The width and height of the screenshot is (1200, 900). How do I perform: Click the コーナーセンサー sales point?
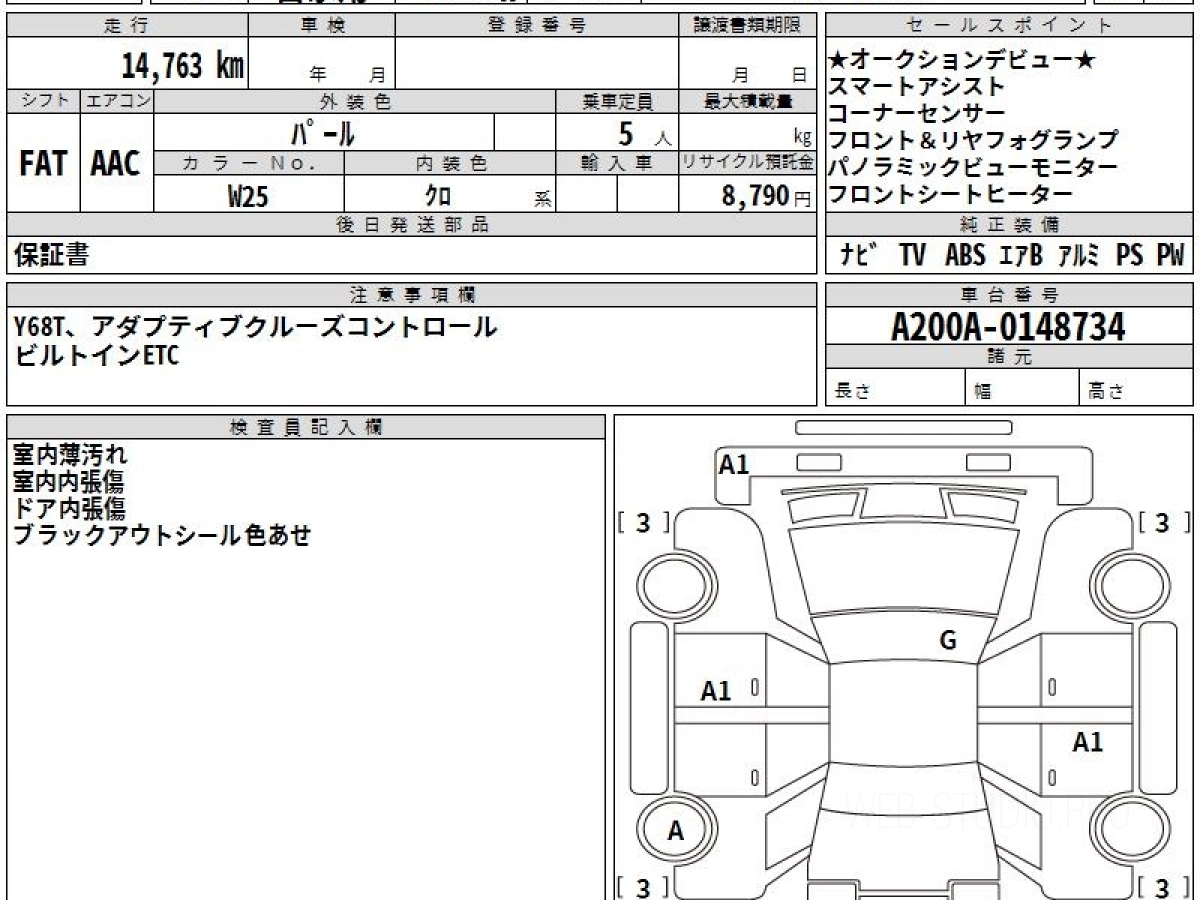click(x=916, y=114)
